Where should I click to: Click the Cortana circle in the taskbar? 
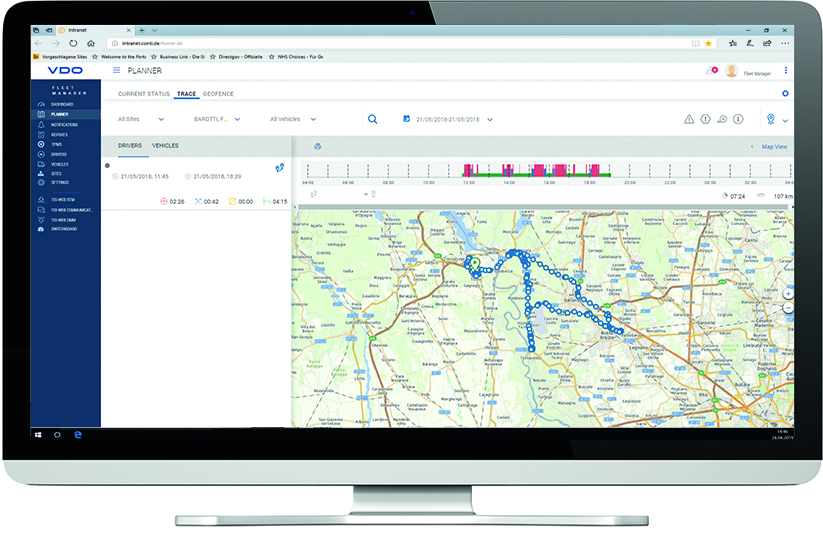coord(57,435)
